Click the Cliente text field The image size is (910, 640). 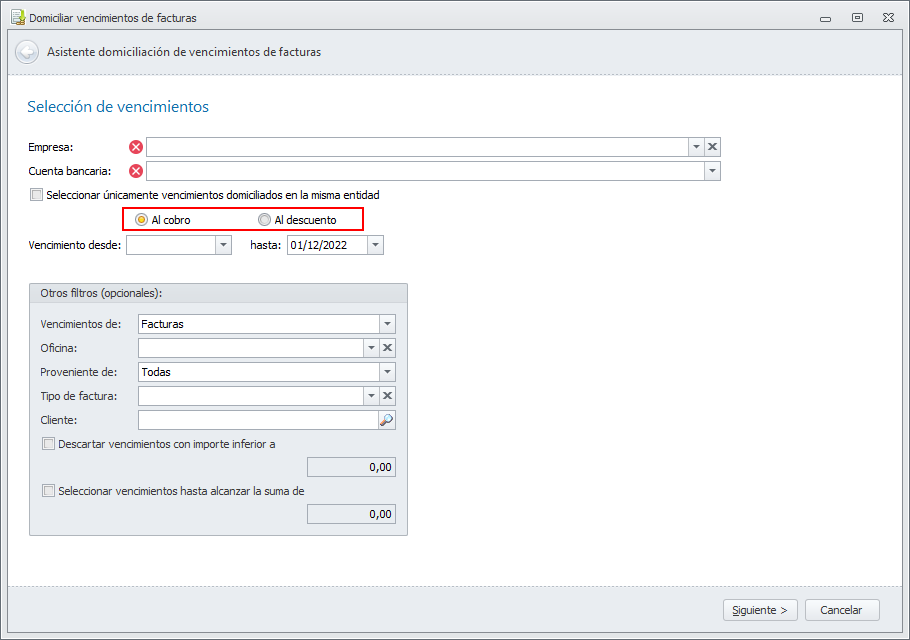258,420
